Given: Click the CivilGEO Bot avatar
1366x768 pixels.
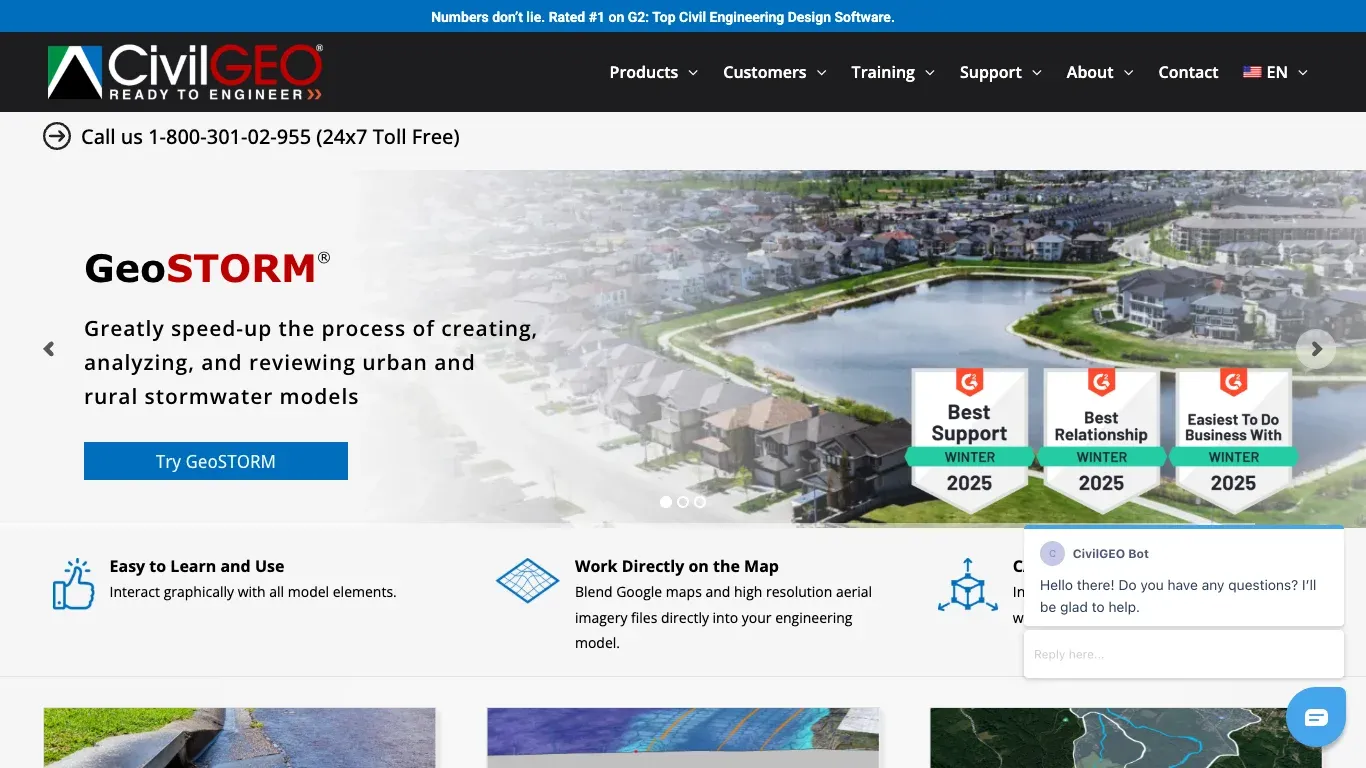Looking at the screenshot, I should [1052, 554].
